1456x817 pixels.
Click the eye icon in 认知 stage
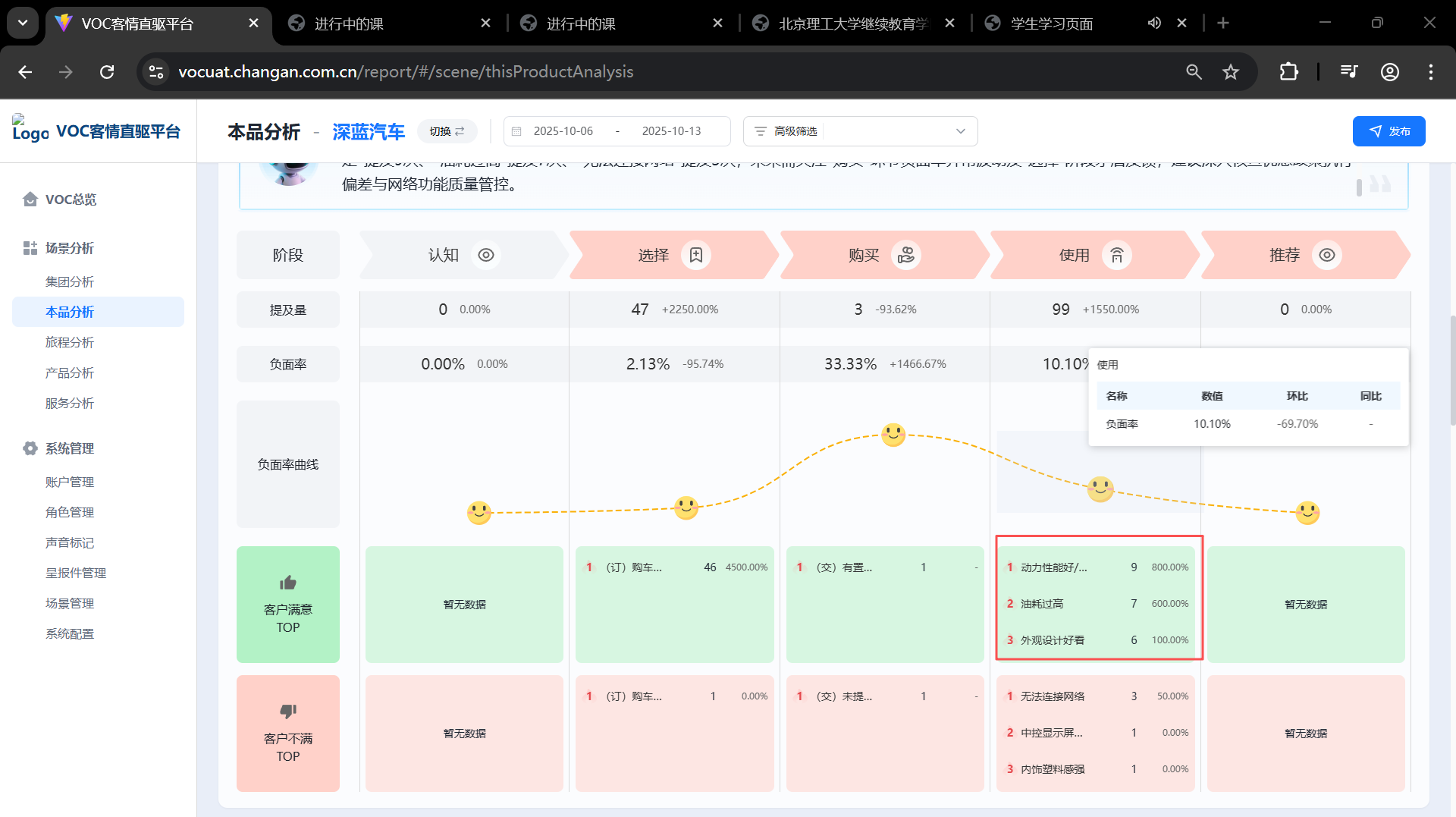pos(486,256)
